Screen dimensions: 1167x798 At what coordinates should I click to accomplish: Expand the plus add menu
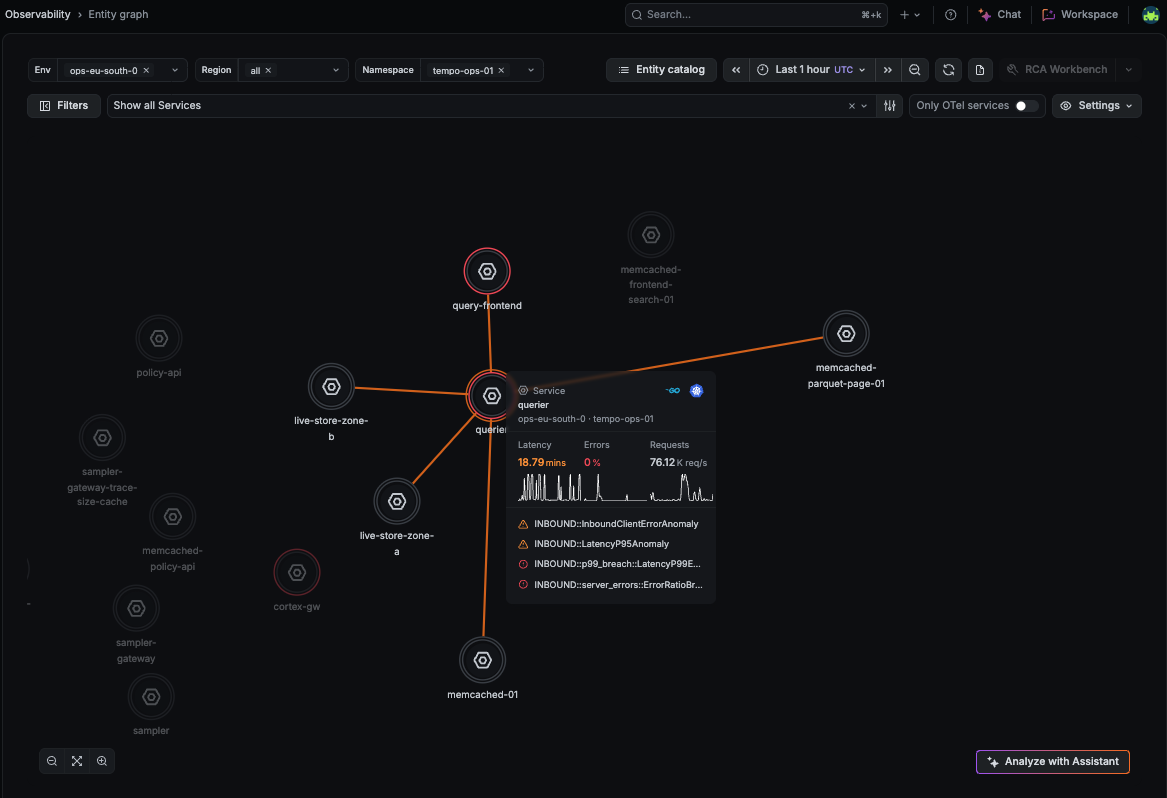point(909,15)
